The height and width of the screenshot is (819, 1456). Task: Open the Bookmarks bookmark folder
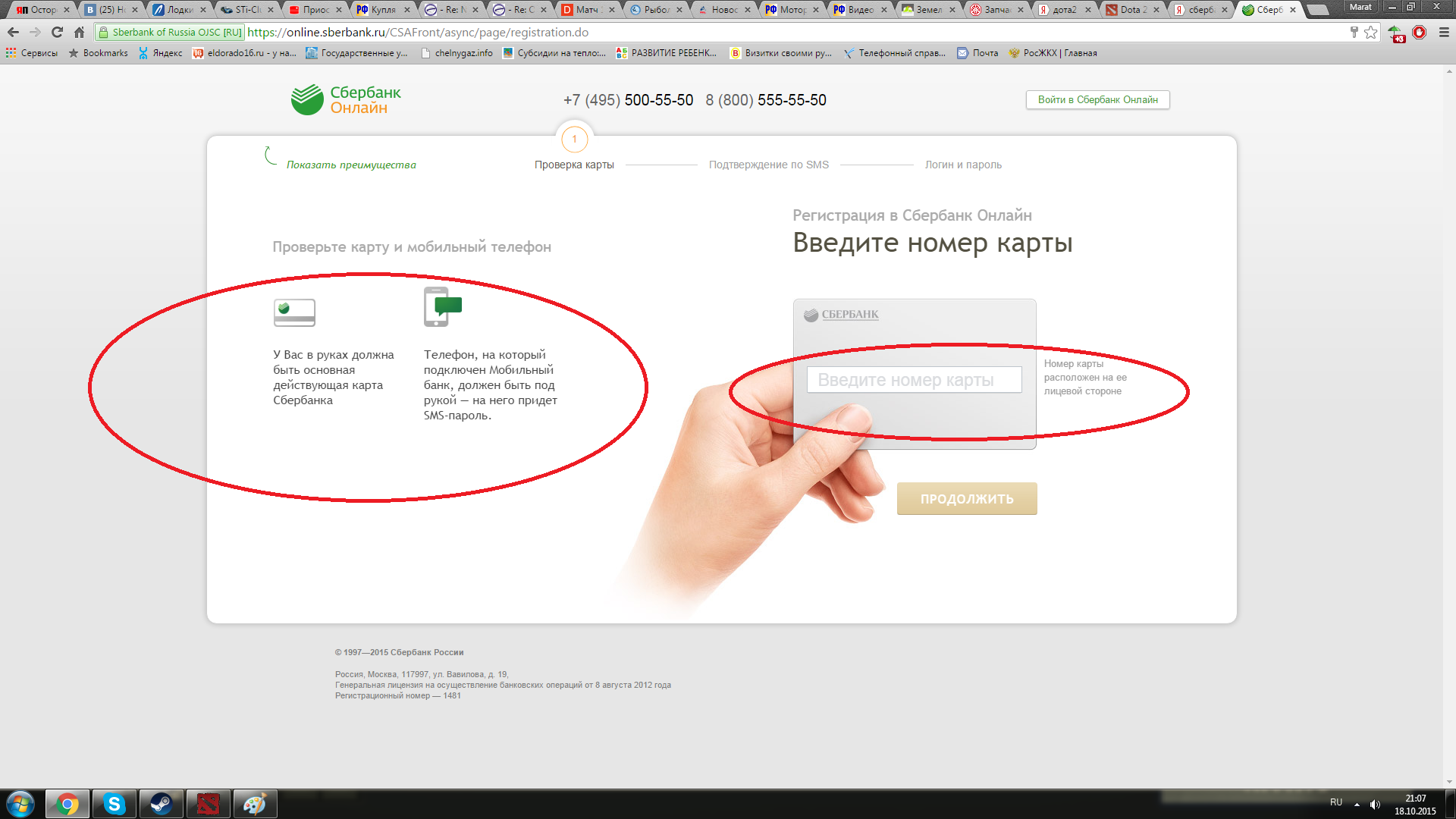pyautogui.click(x=98, y=53)
